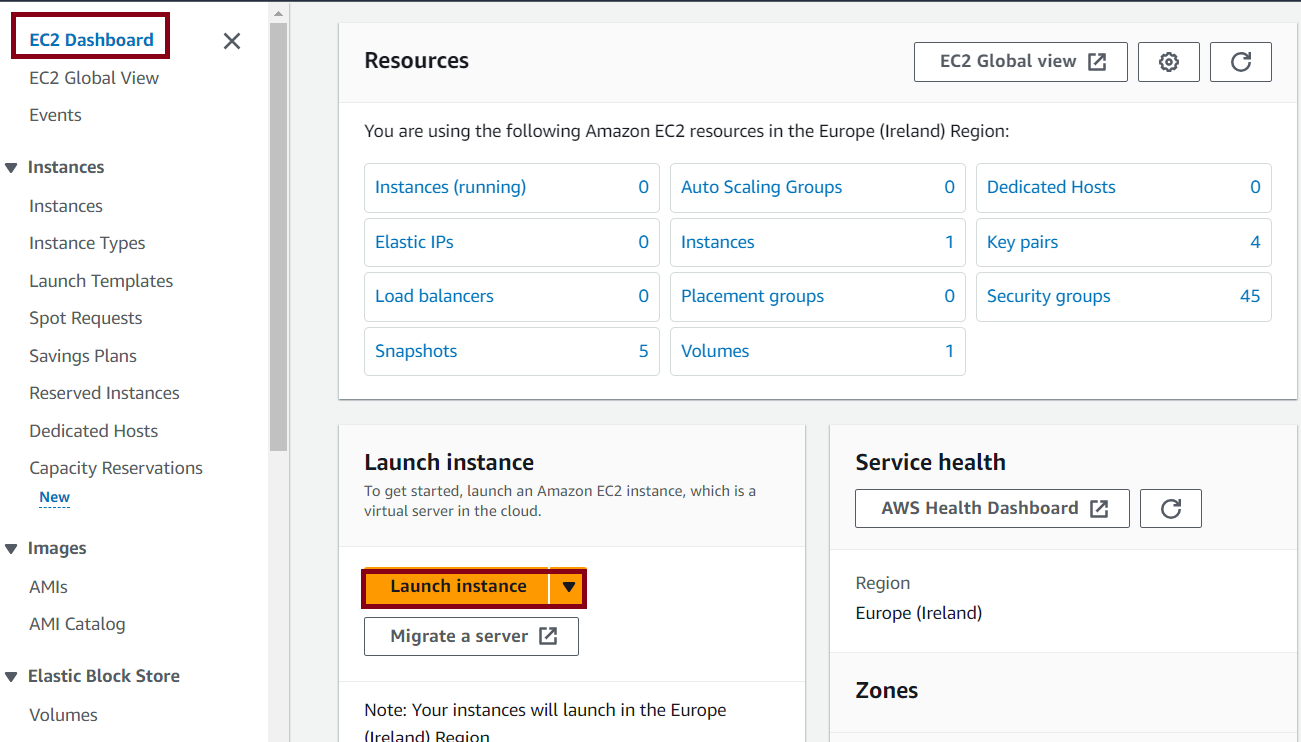Refresh the Resources panel
Viewport: 1301px width, 742px height.
(x=1240, y=61)
